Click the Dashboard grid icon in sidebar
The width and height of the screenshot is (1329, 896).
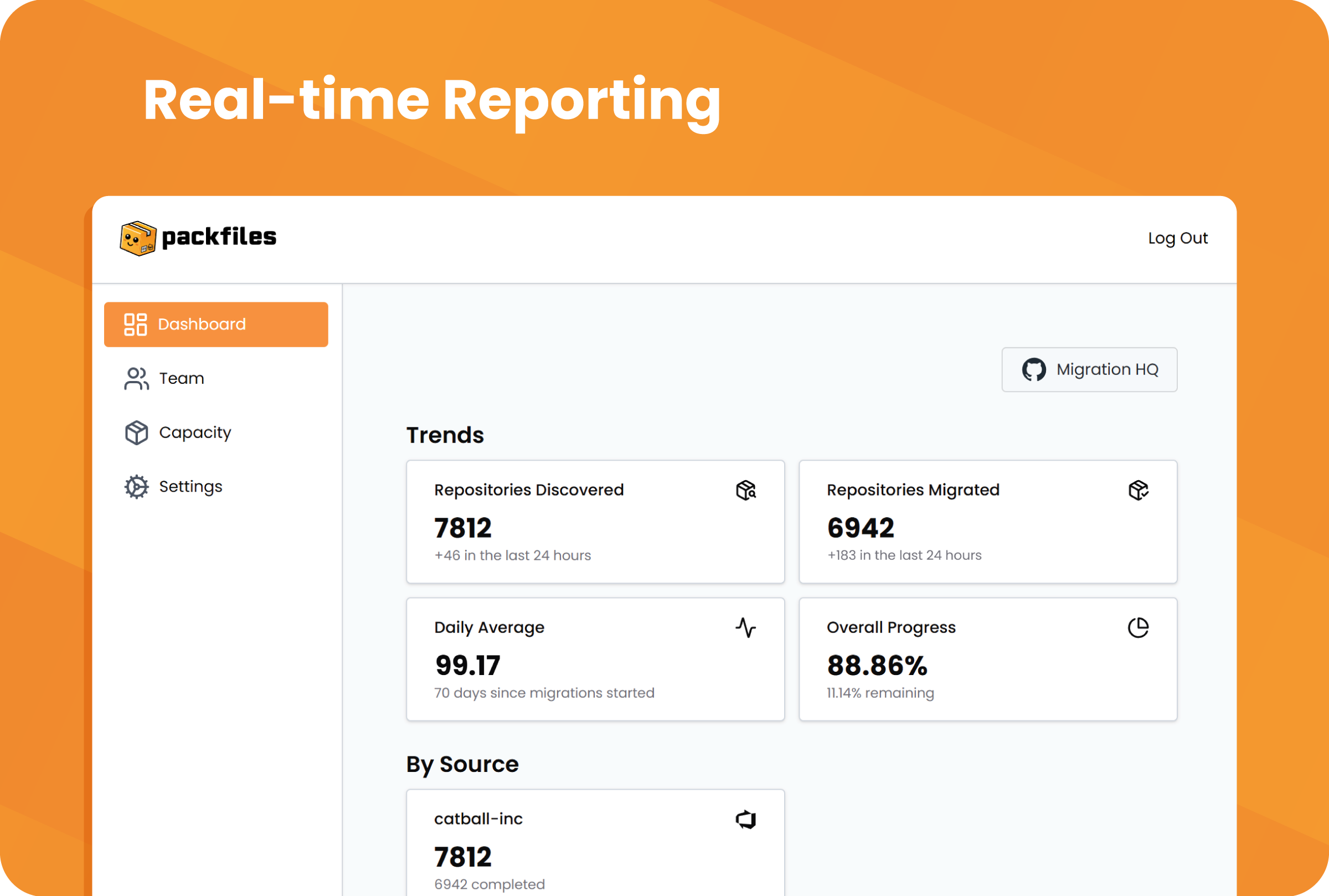point(136,324)
